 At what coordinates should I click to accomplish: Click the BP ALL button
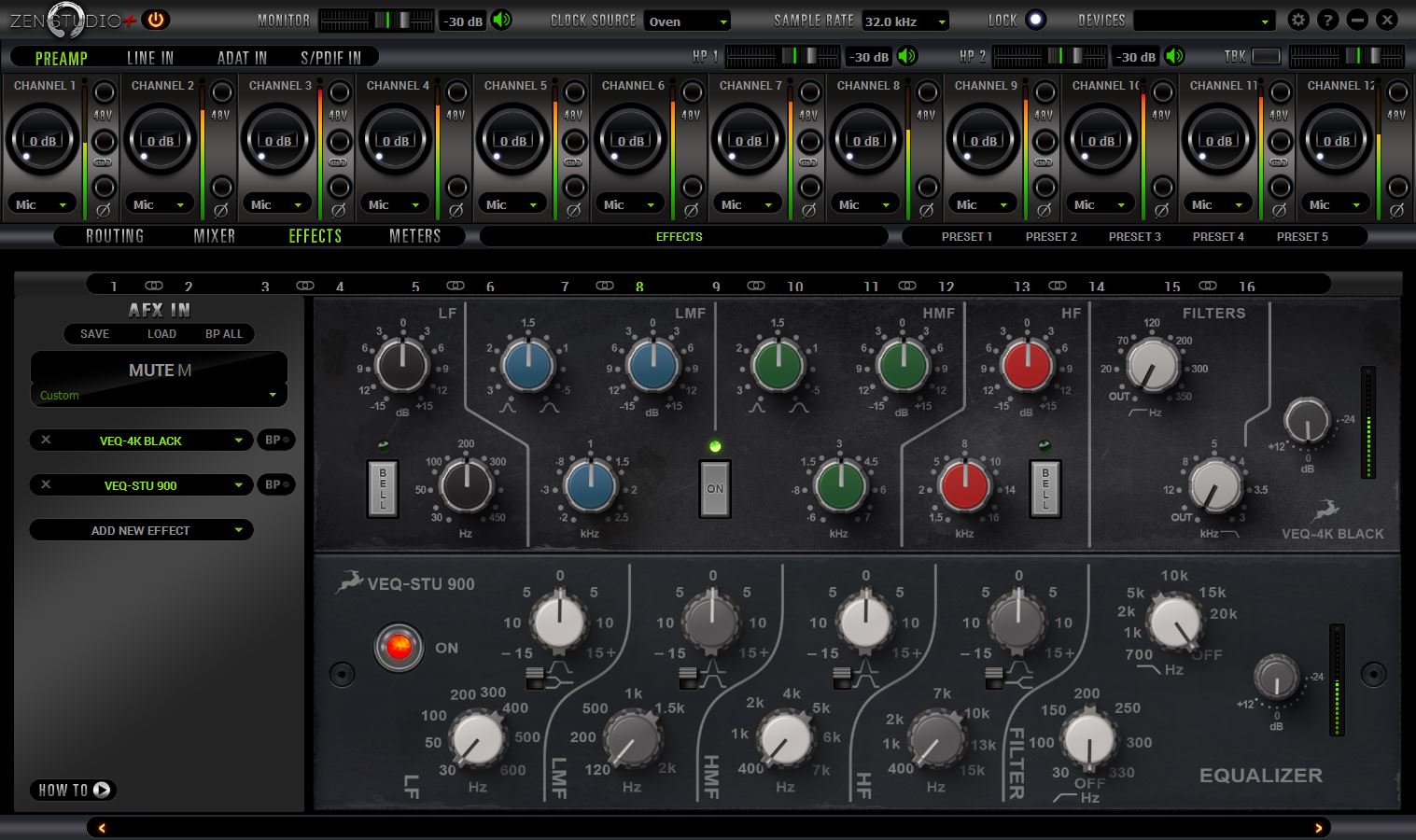[224, 333]
